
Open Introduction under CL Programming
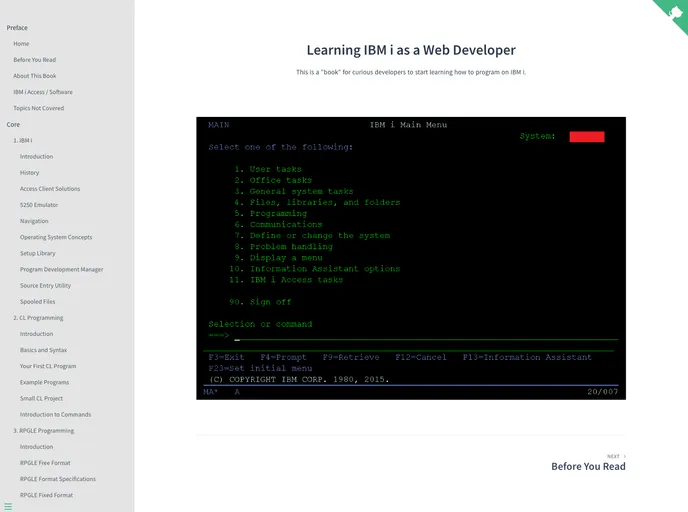tap(36, 334)
